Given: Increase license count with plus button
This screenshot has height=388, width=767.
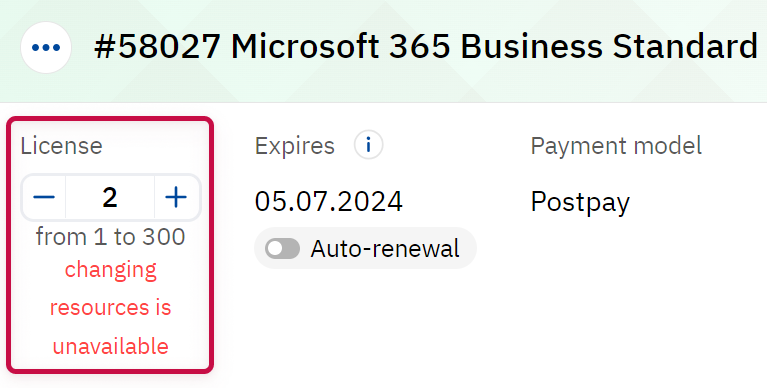Looking at the screenshot, I should point(176,197).
